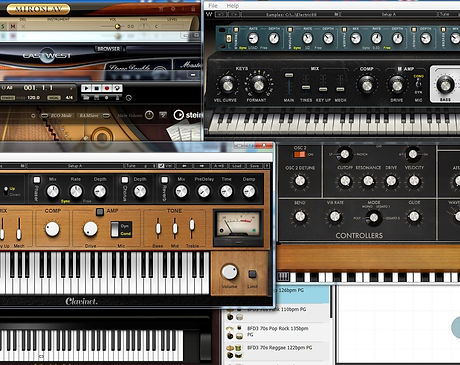Click the VIB RATE knob in Controllers
Screen dimensions: 460x365
coord(335,216)
